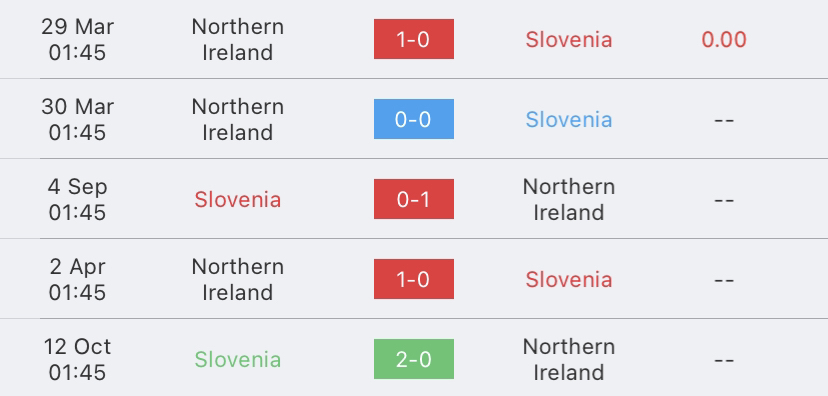This screenshot has width=828, height=396.
Task: Select red Slovenia in 2 Apr row
Action: click(569, 279)
